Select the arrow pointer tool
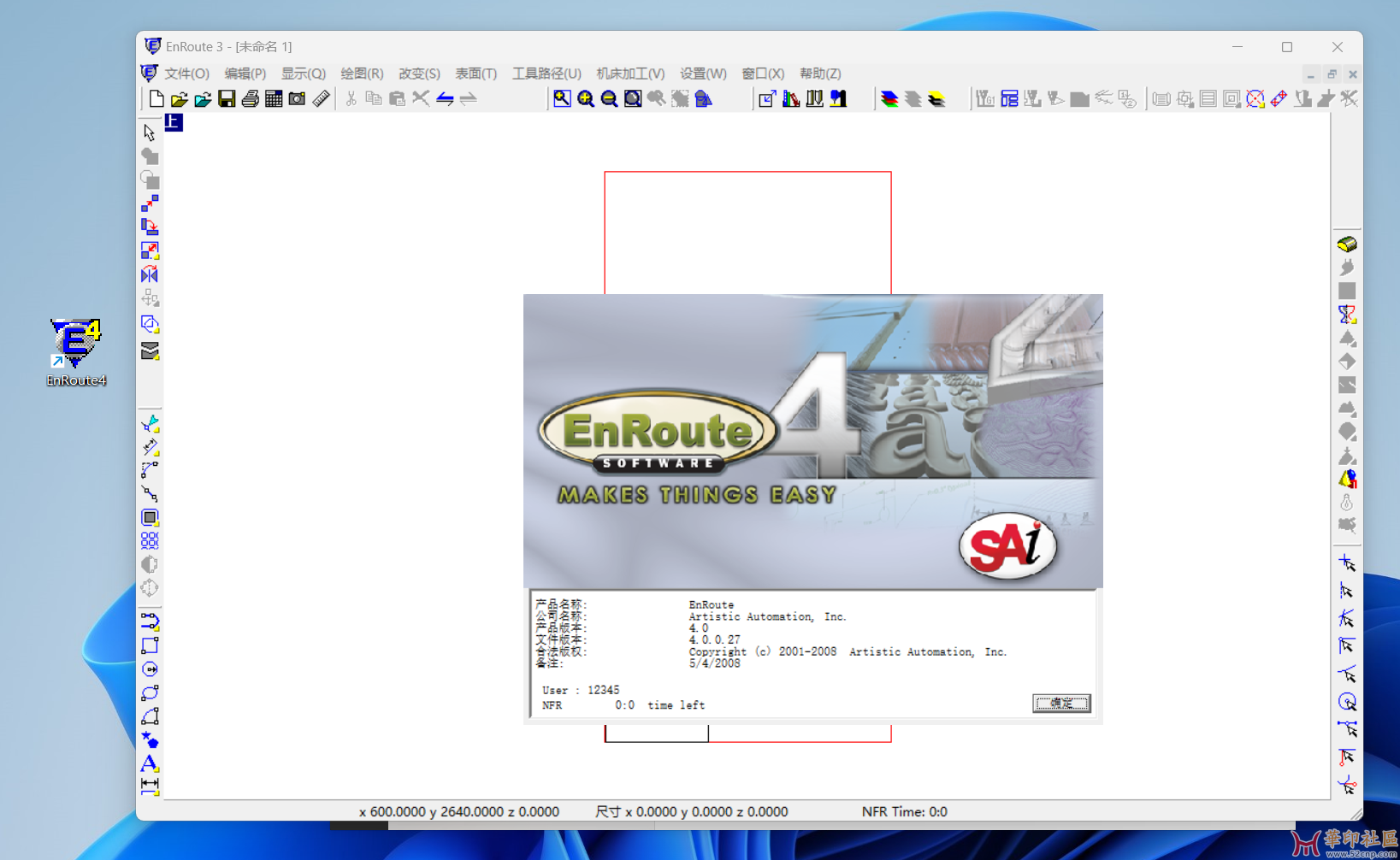Screen dimensions: 1400x860 [x=150, y=133]
